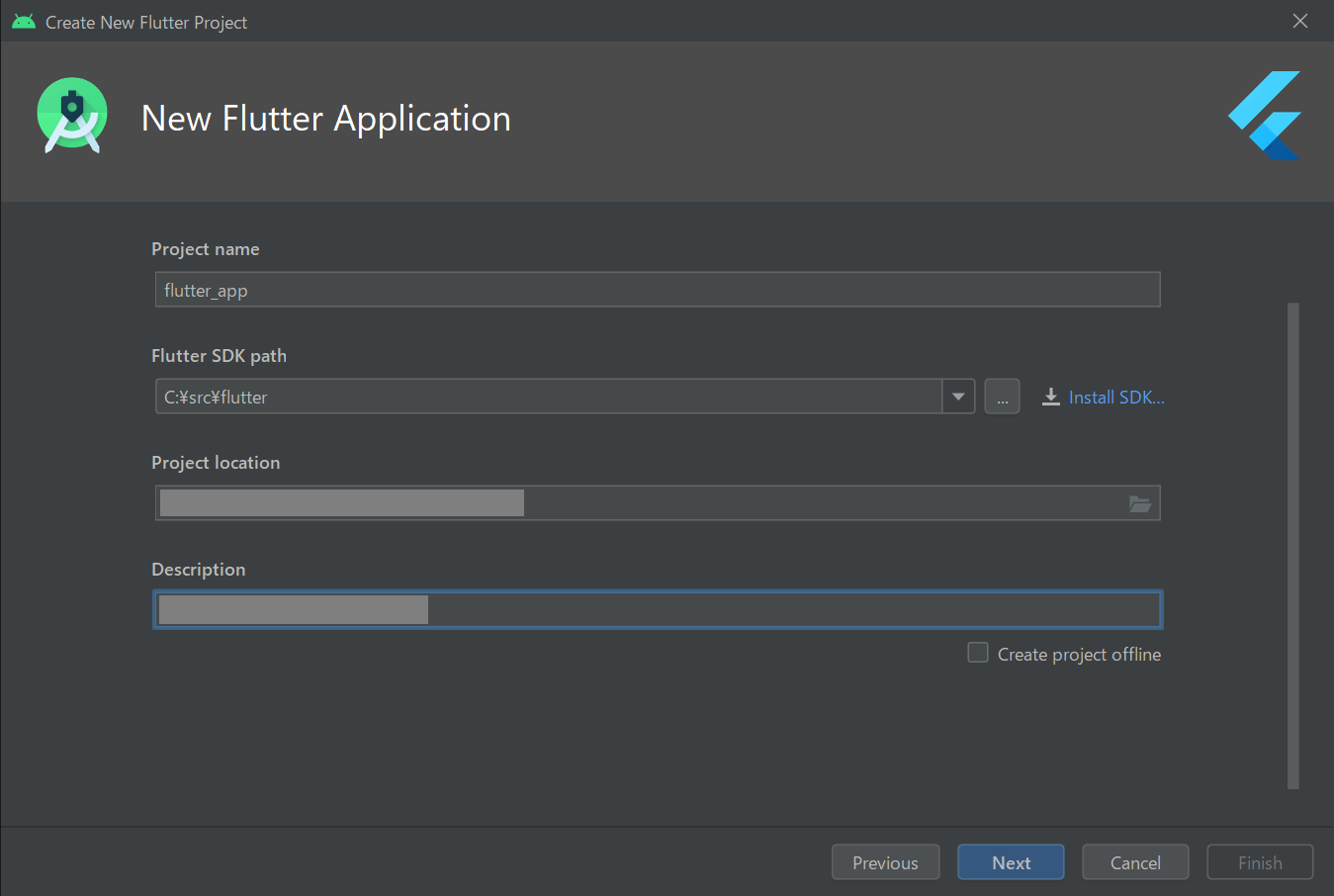Focus the Project name field with flutter_app

(x=658, y=290)
